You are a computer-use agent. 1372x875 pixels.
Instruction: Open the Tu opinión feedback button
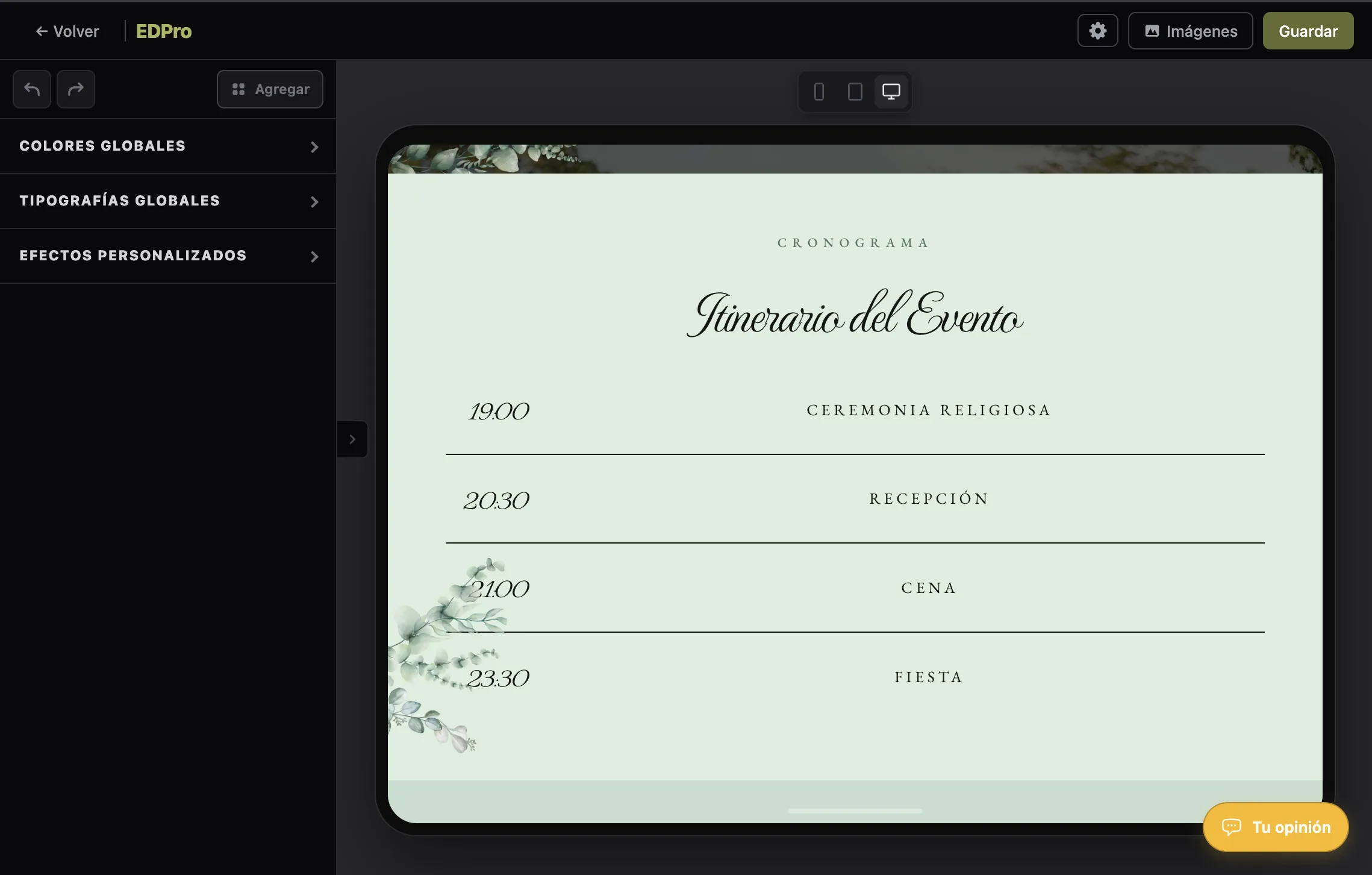coord(1276,827)
